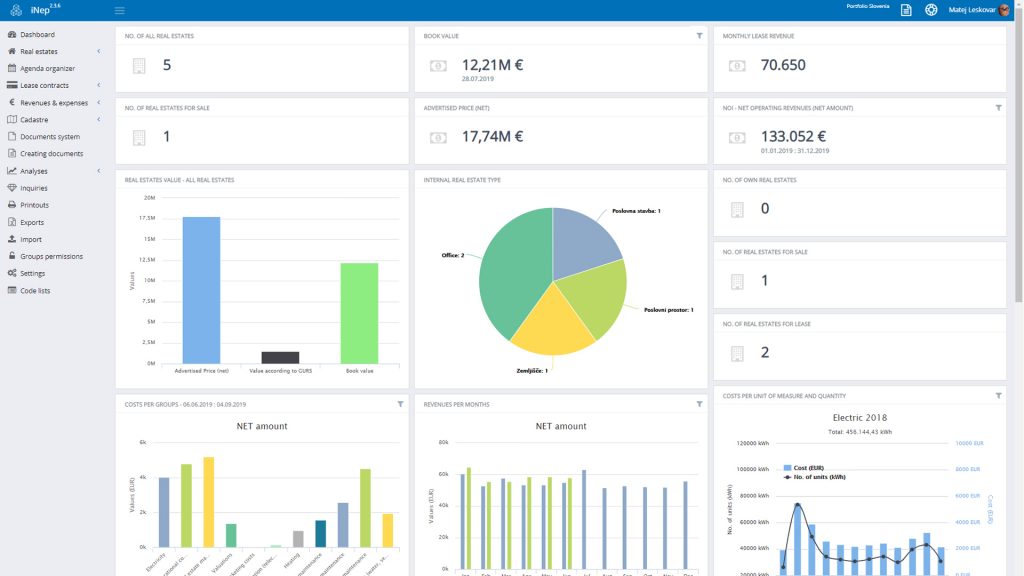Select the Printouts icon
Viewport: 1024px width, 576px height.
coord(13,204)
